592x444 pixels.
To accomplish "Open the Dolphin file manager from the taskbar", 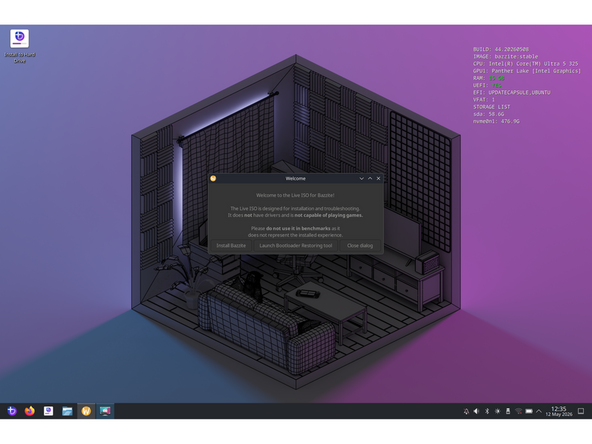I will pos(67,411).
